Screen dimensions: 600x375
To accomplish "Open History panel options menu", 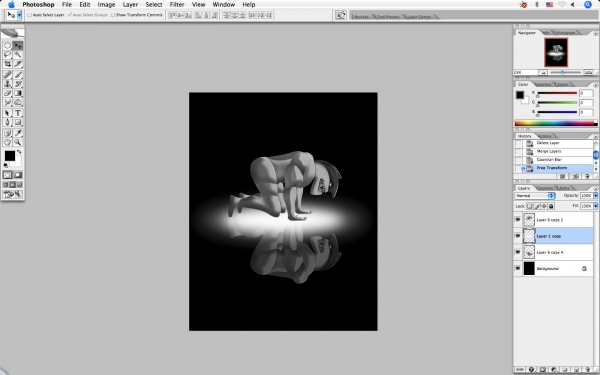I will click(595, 137).
